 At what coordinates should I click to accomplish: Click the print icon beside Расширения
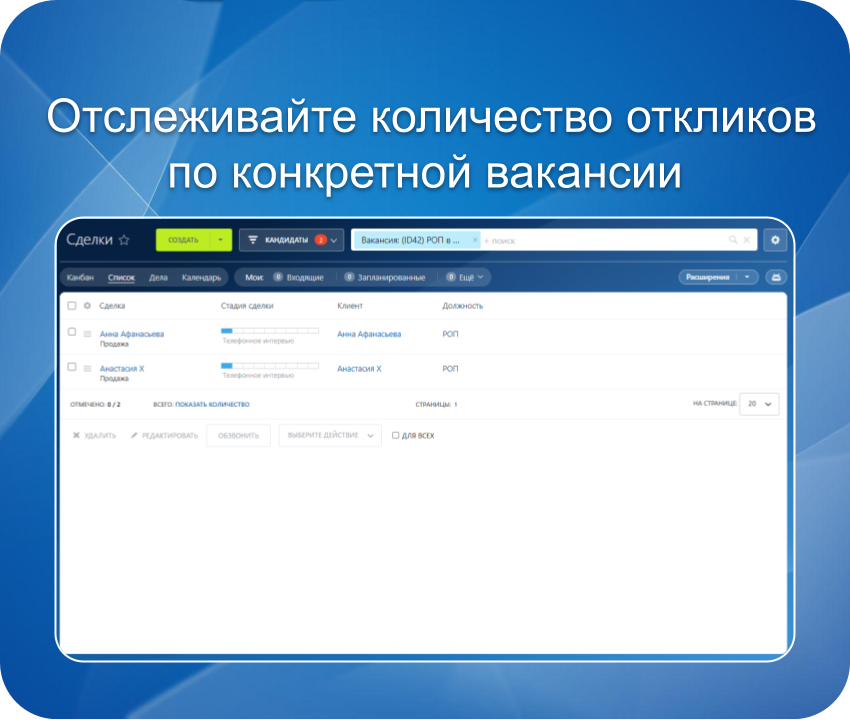(775, 277)
